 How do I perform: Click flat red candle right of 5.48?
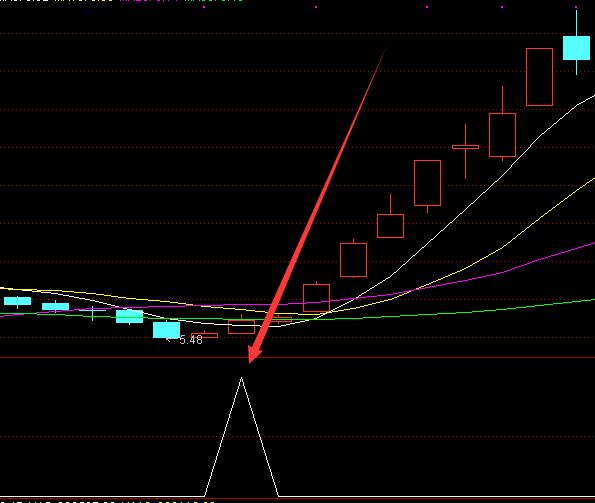pos(205,335)
